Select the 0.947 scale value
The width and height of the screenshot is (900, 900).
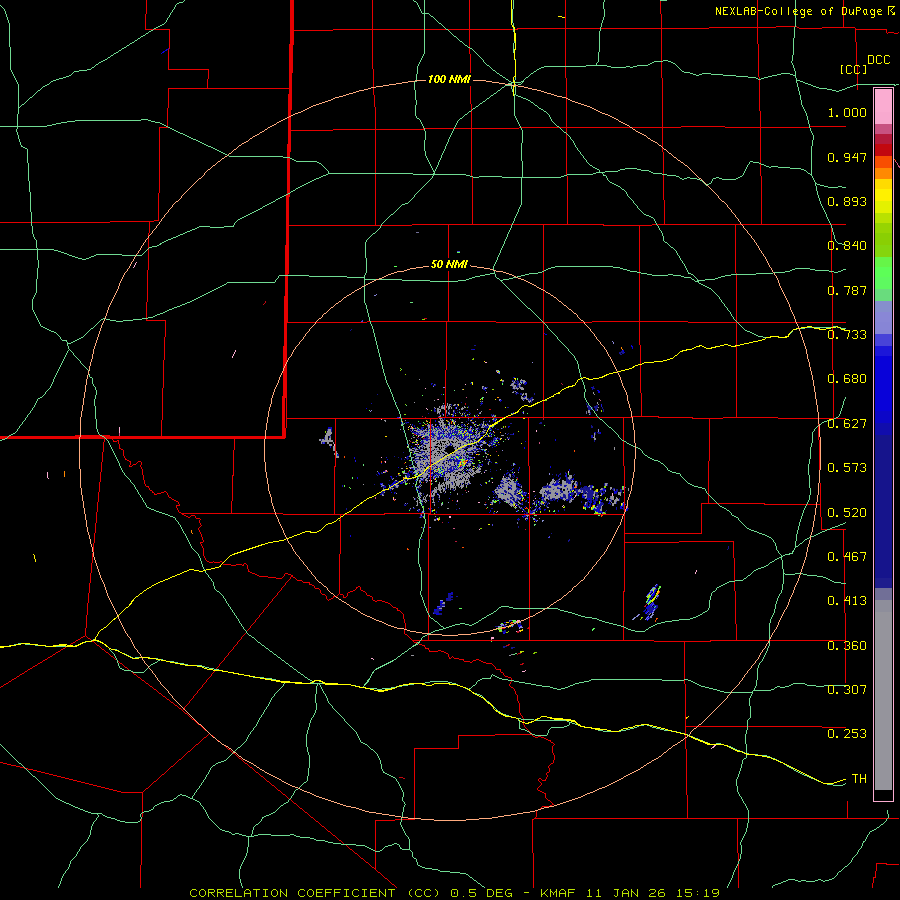847,157
